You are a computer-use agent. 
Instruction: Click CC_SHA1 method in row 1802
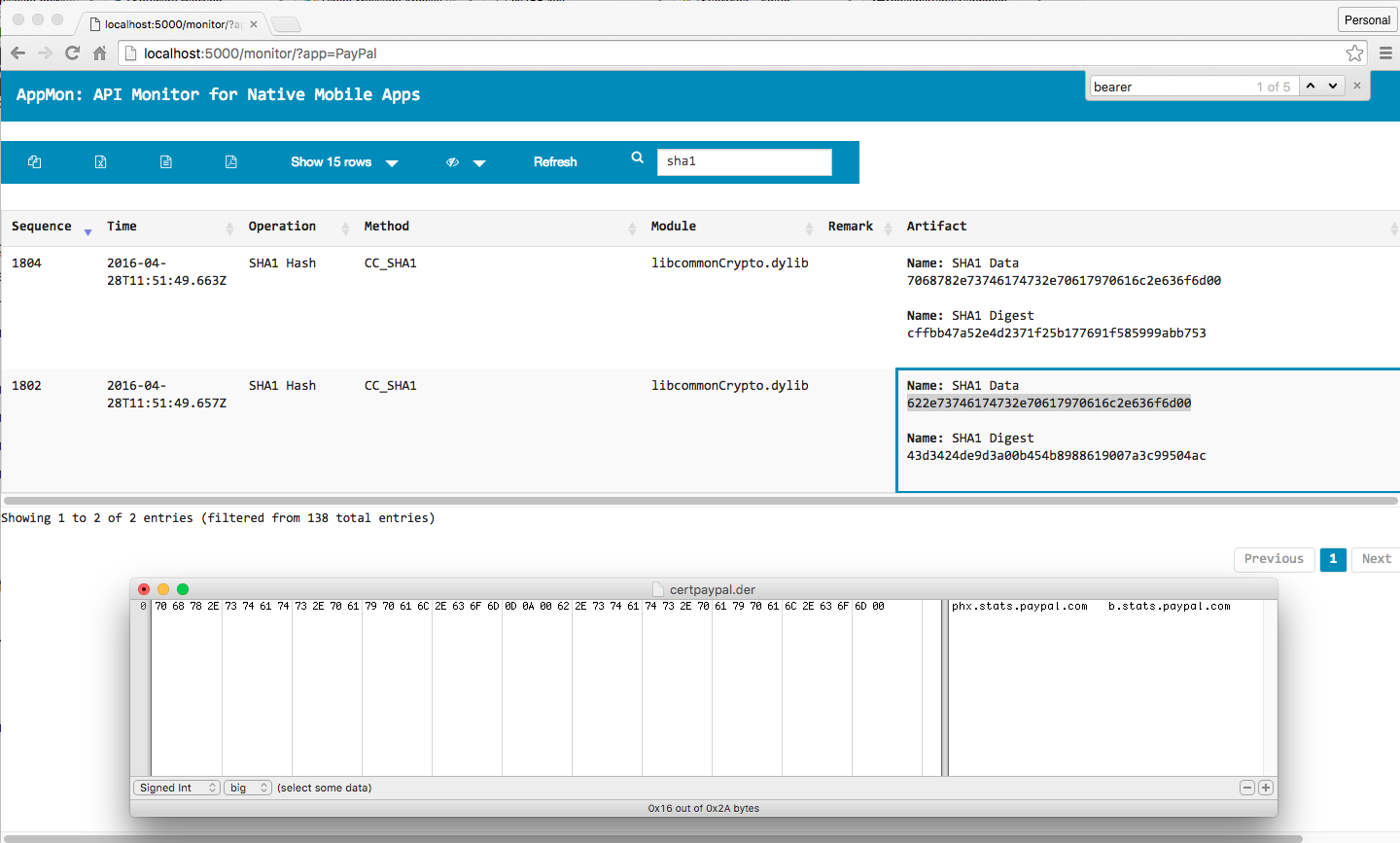click(391, 386)
